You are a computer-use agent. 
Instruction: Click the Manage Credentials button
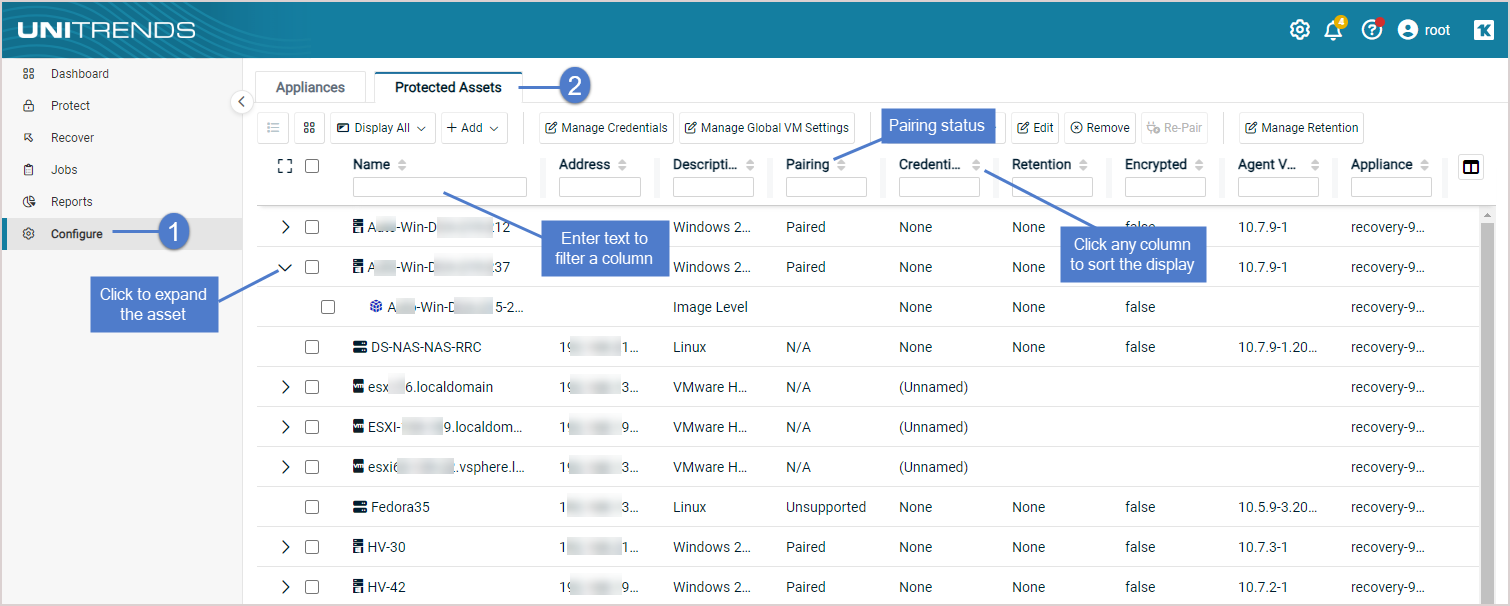(x=606, y=128)
